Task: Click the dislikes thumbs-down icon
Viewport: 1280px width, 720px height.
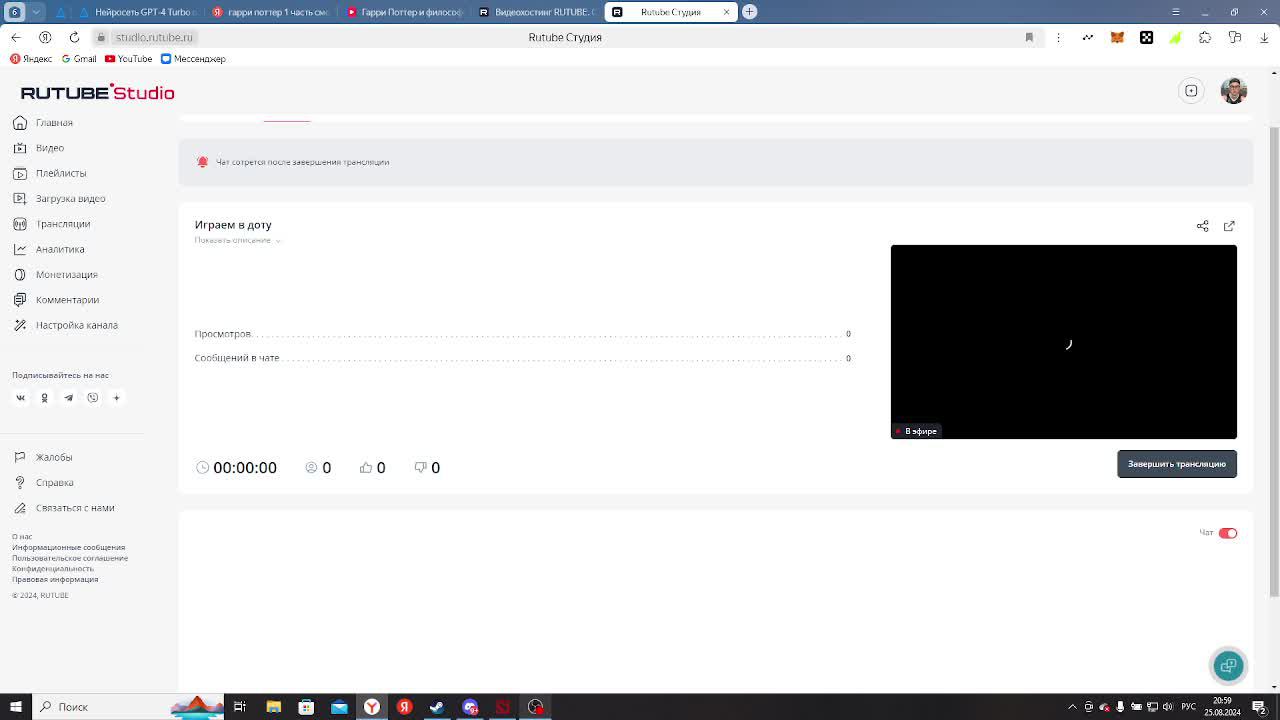Action: tap(420, 468)
